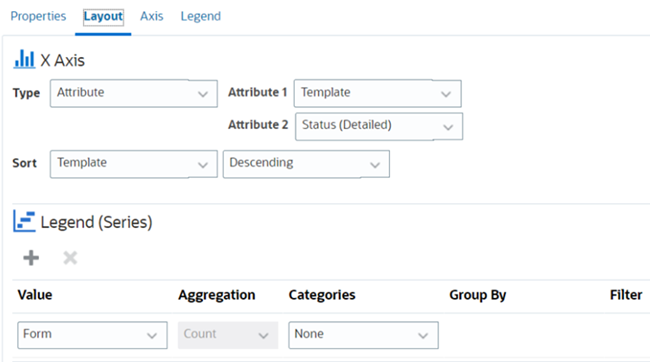The width and height of the screenshot is (650, 362).
Task: Switch to the Properties tab
Action: click(38, 16)
